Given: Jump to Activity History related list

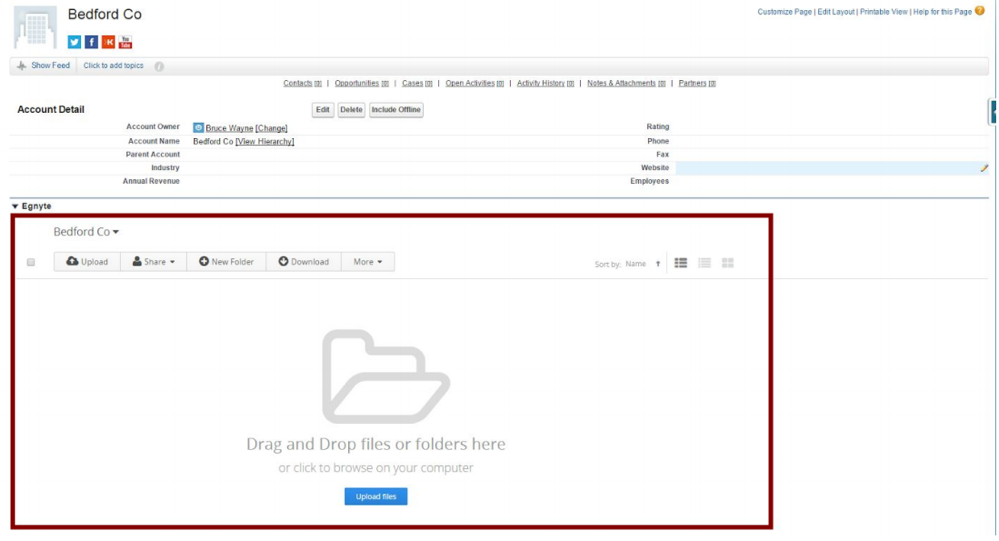Looking at the screenshot, I should [x=545, y=83].
